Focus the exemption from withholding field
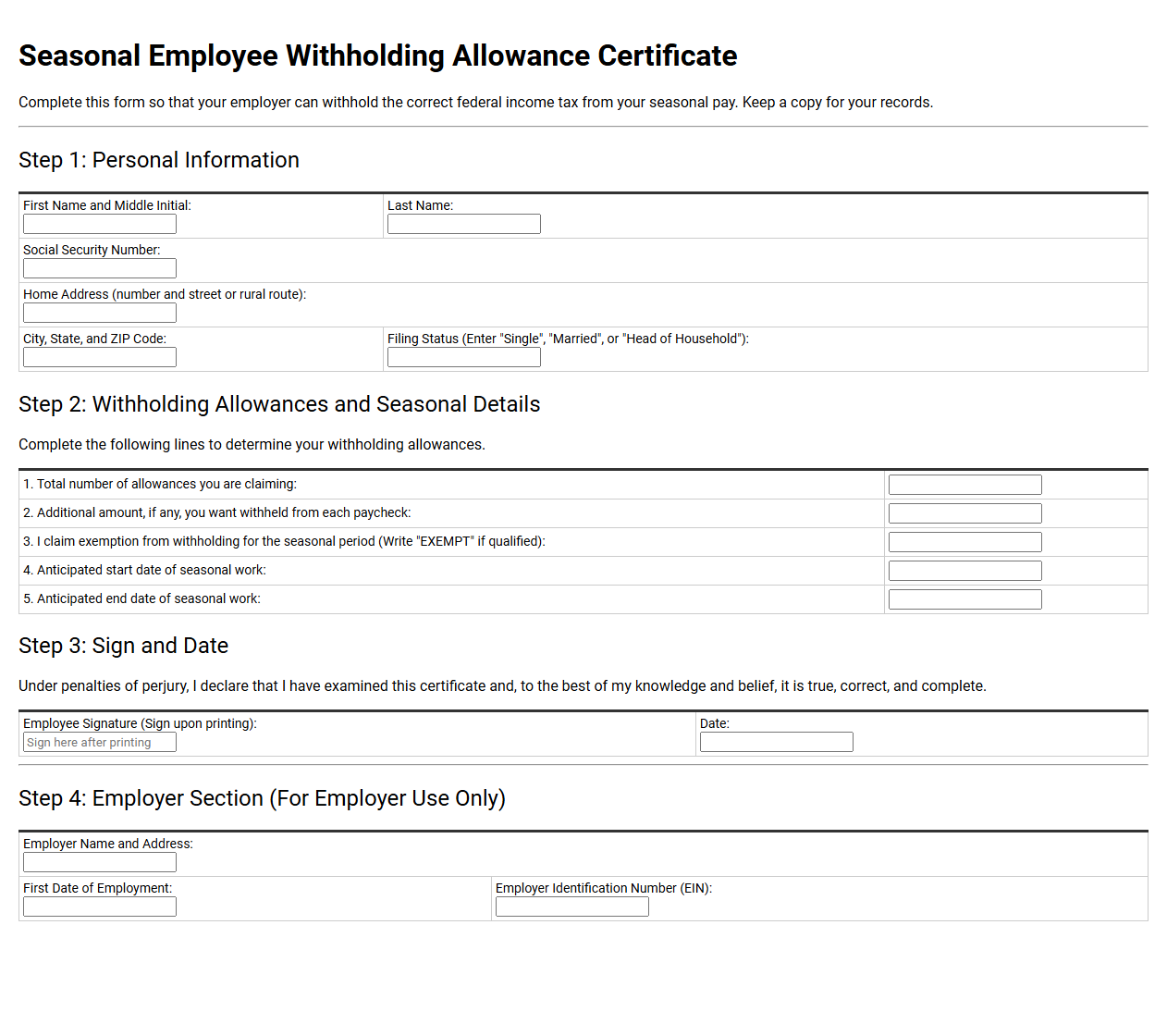 tap(965, 542)
